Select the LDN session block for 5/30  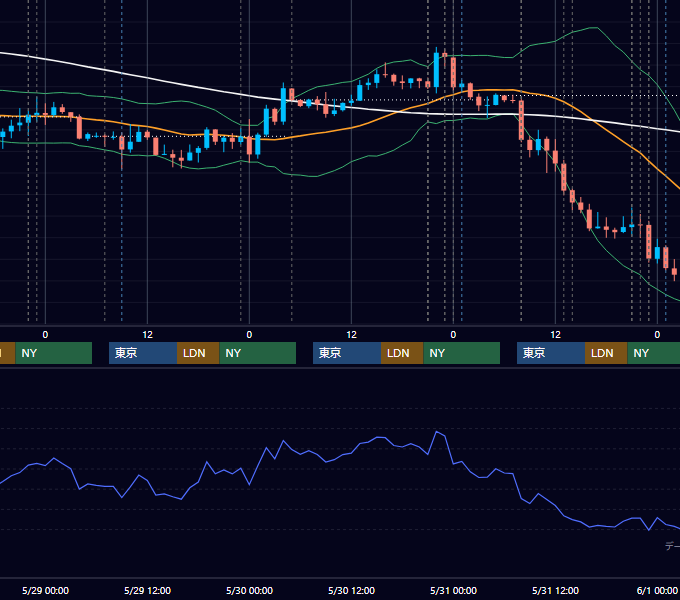[402, 353]
